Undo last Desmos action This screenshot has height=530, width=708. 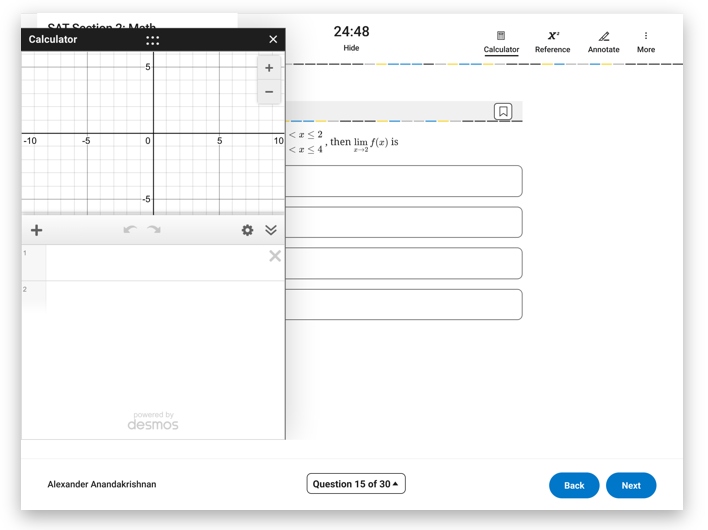click(x=130, y=230)
